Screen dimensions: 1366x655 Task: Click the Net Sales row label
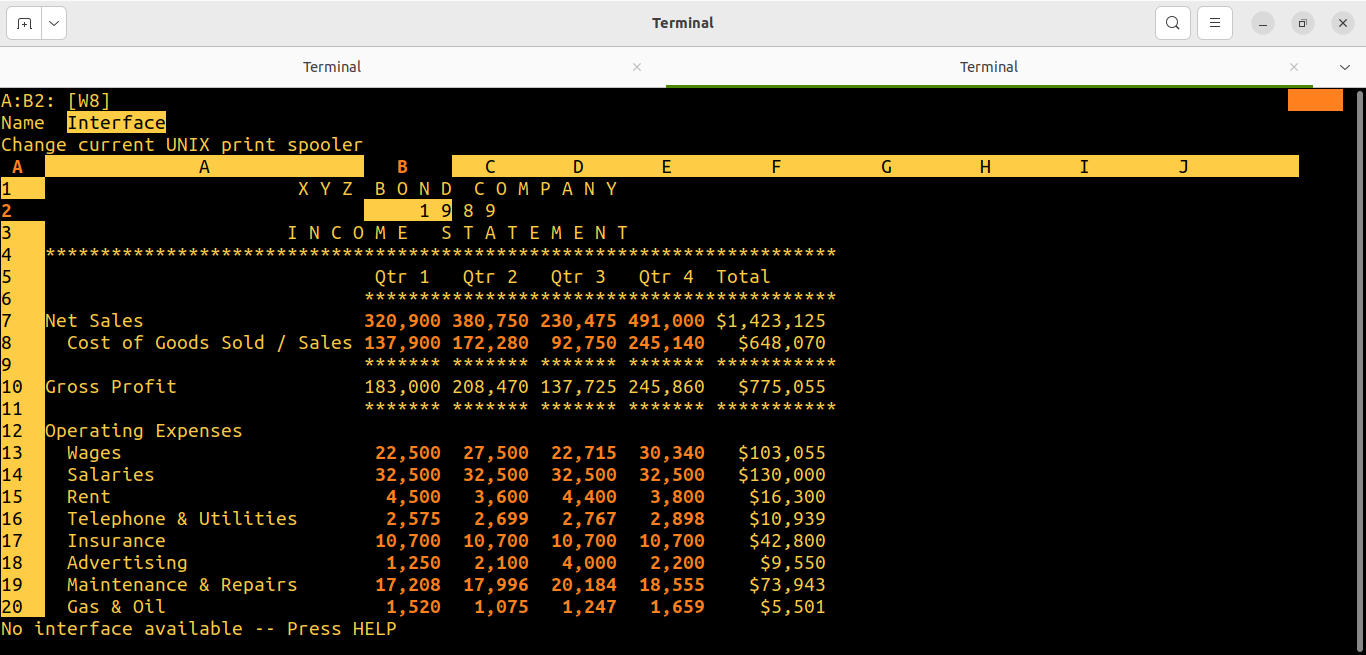click(x=94, y=321)
